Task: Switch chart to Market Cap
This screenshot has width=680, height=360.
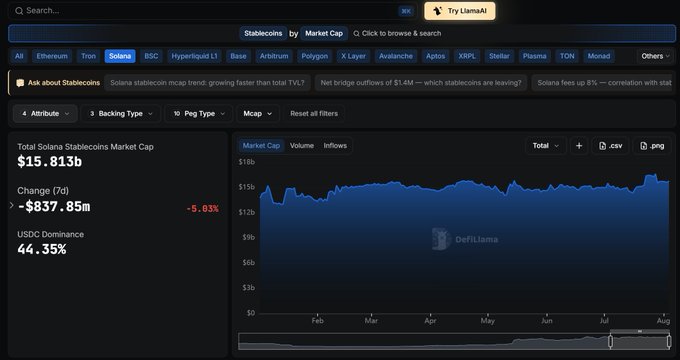Action: click(x=261, y=146)
